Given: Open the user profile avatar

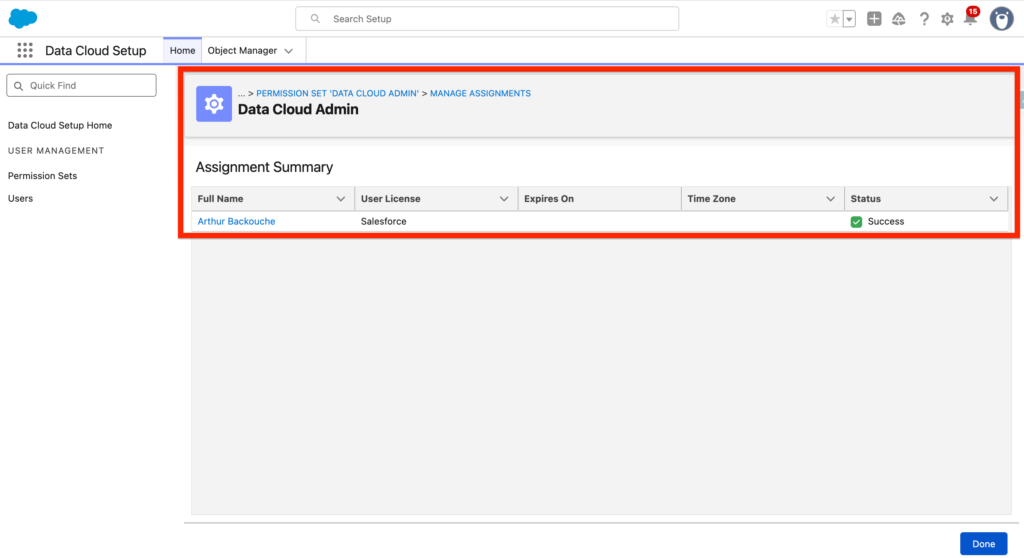Looking at the screenshot, I should [x=1001, y=19].
